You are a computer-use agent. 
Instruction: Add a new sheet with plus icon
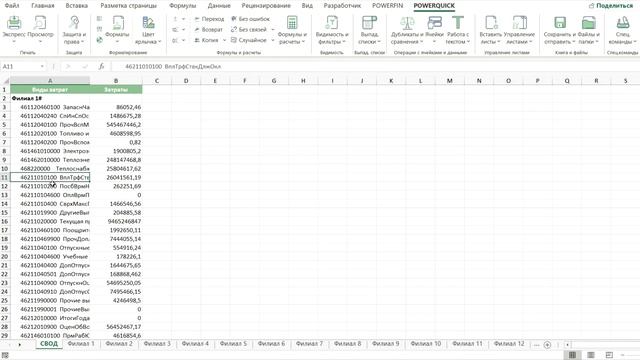547,345
